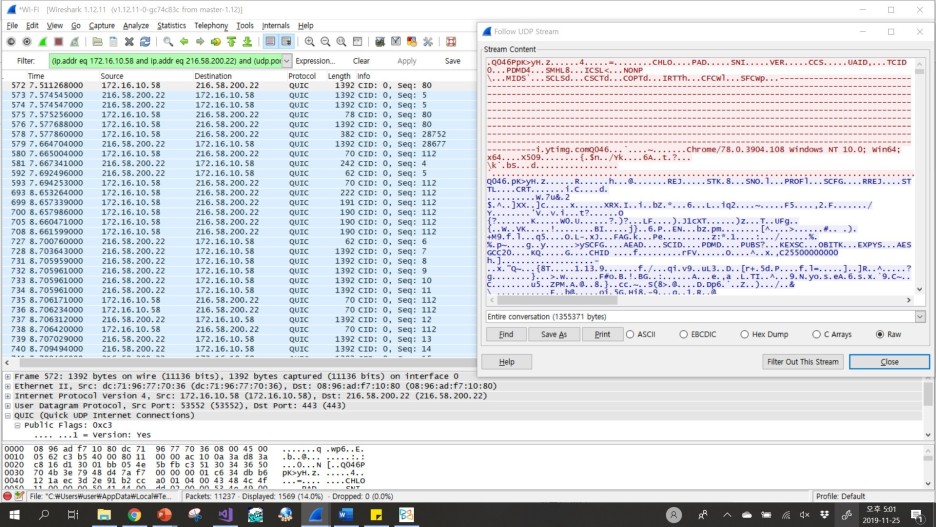Screen dimensions: 936x527
Task: Expand the Internet Protocol Version 4 row
Action: click(x=8, y=396)
